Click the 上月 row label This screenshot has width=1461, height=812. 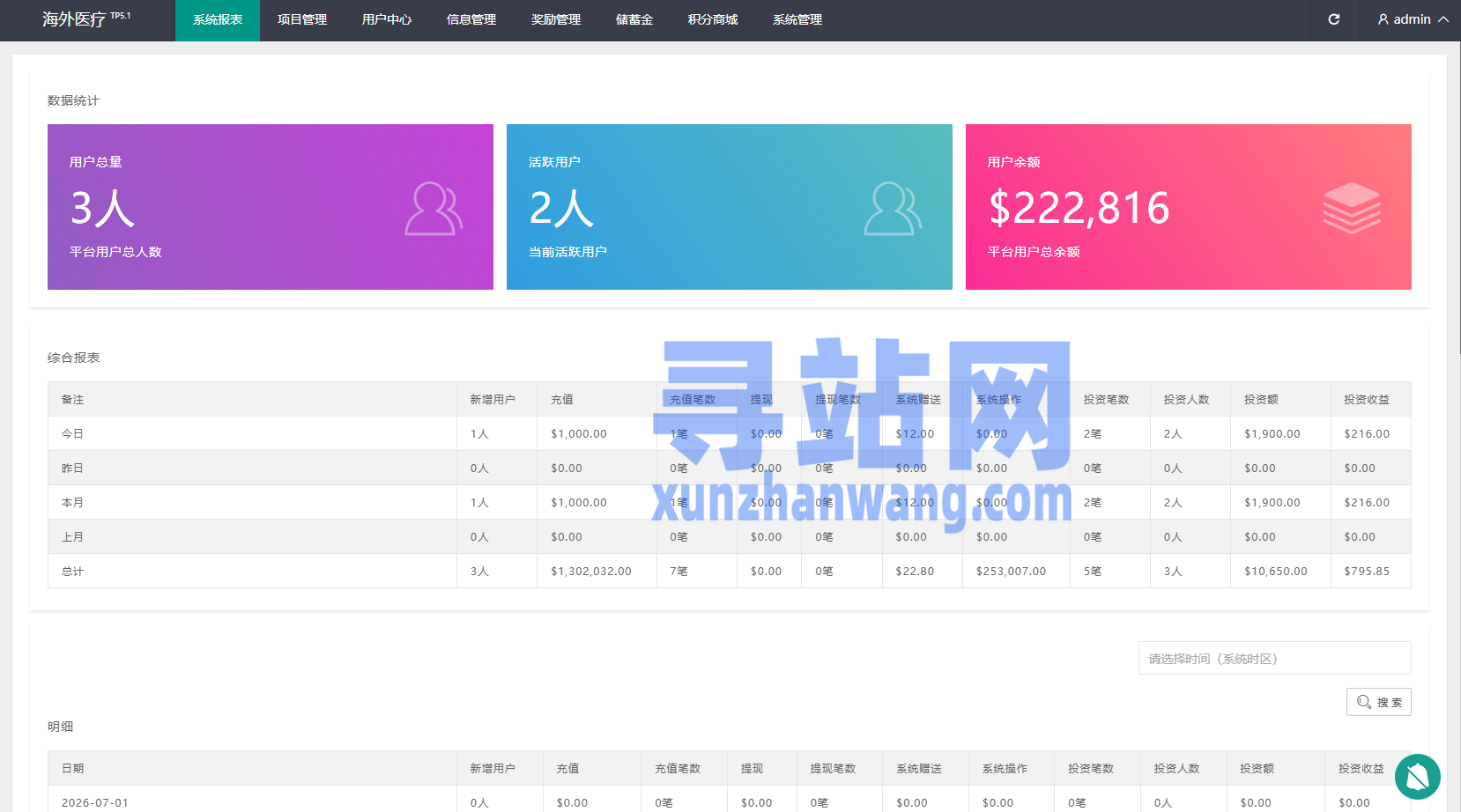pos(72,536)
